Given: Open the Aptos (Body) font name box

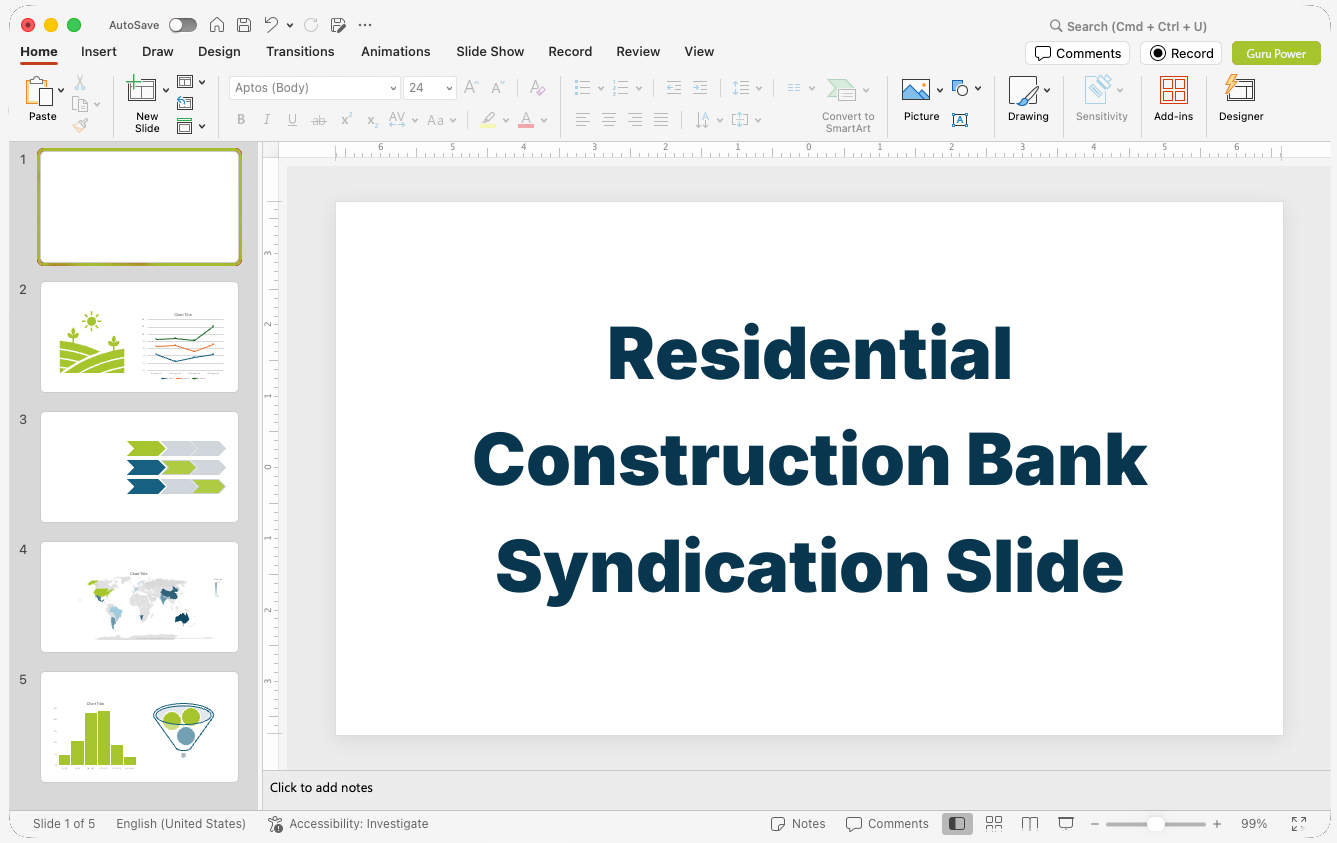Looking at the screenshot, I should pyautogui.click(x=315, y=88).
